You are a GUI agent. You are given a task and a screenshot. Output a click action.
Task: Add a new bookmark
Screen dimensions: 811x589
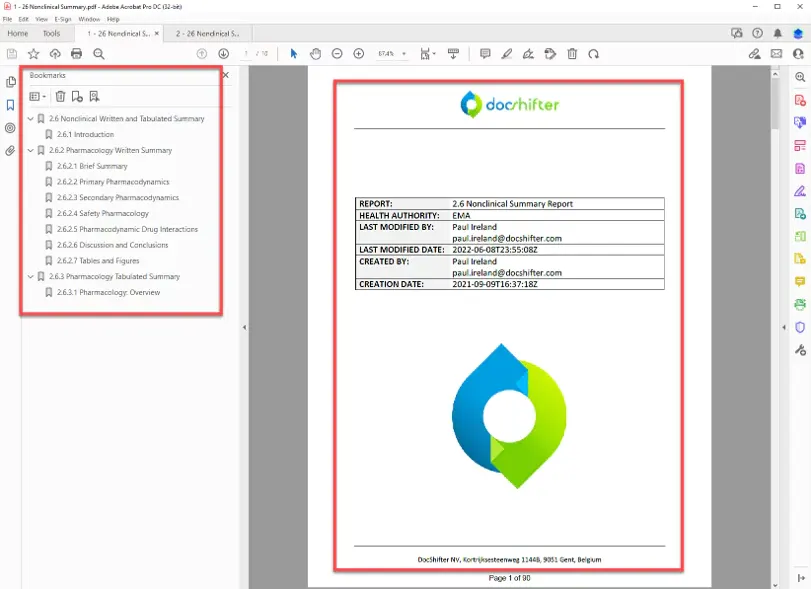click(77, 97)
